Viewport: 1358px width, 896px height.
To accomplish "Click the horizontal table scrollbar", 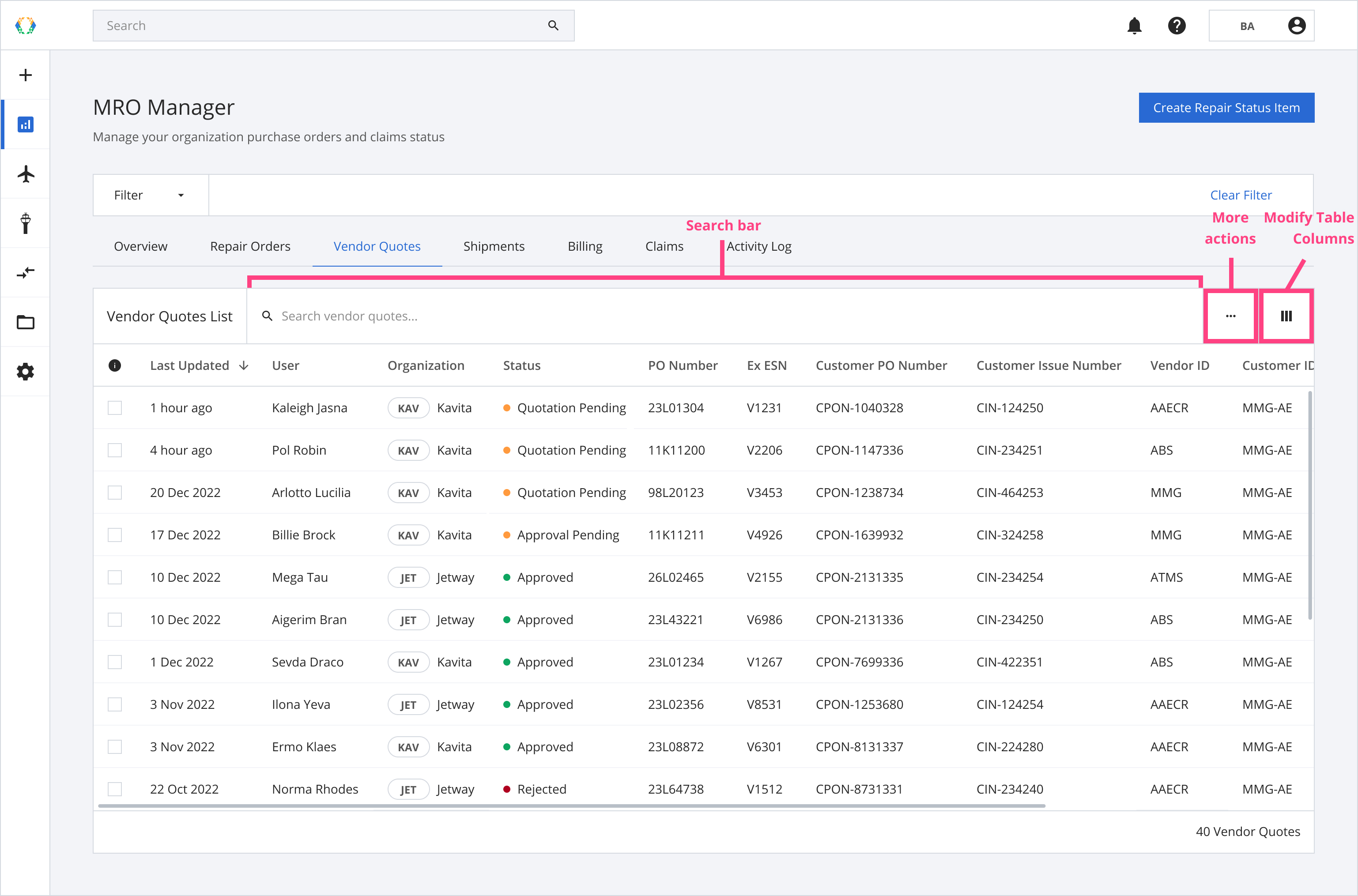I will 572,806.
